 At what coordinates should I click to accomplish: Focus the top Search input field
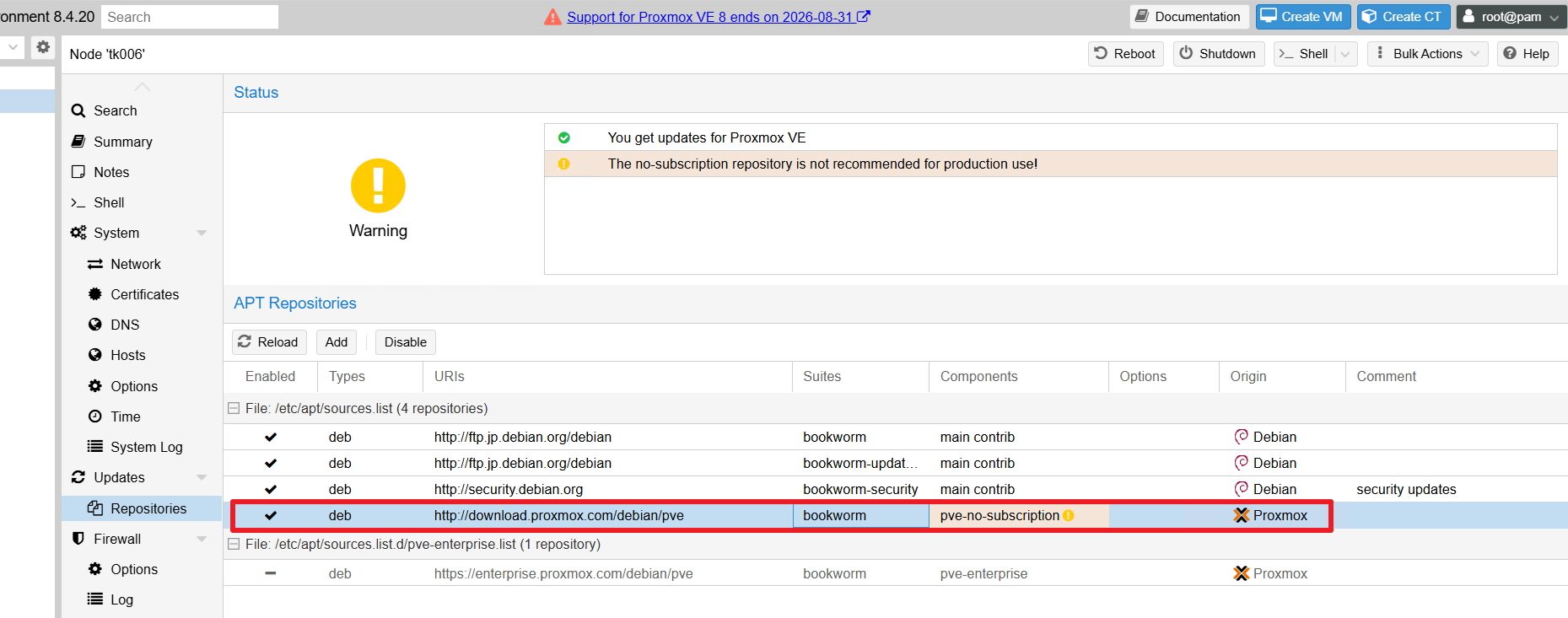(x=190, y=17)
